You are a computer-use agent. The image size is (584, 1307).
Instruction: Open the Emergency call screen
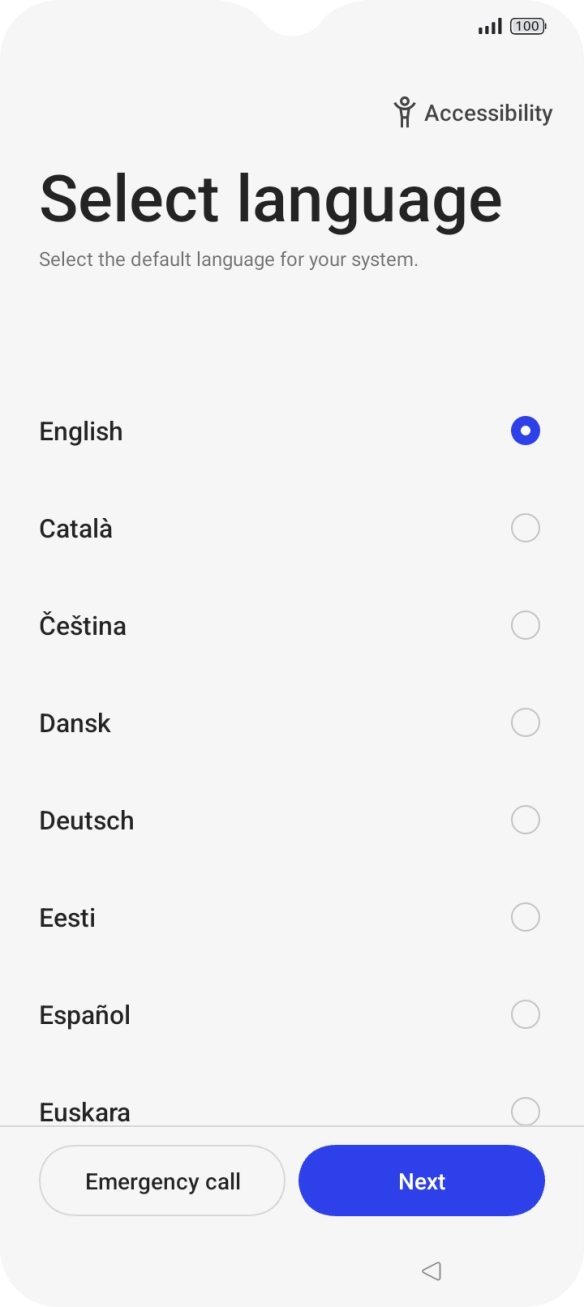(x=162, y=1181)
